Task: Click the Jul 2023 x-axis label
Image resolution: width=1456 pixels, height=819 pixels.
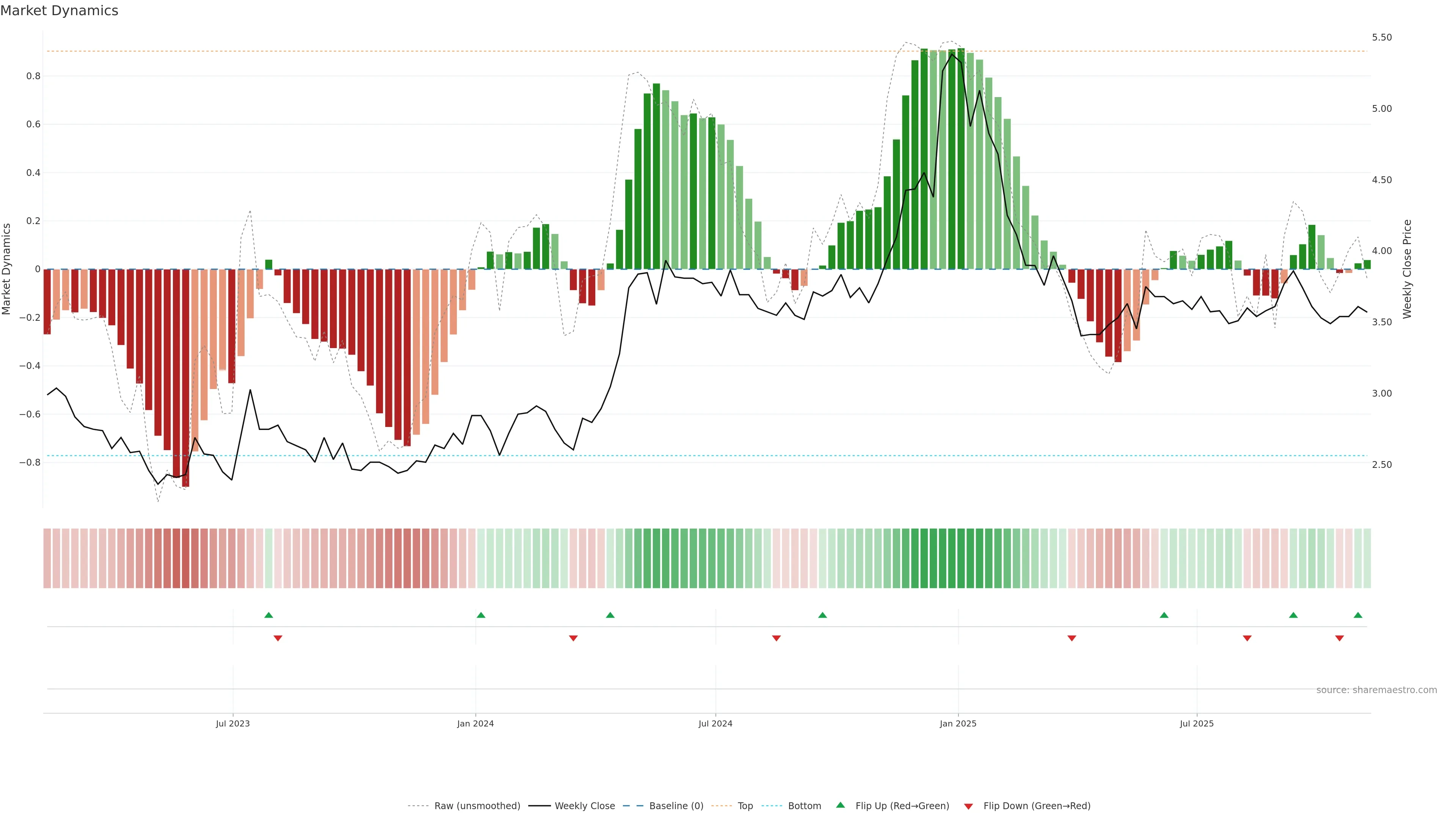Action: pos(232,723)
